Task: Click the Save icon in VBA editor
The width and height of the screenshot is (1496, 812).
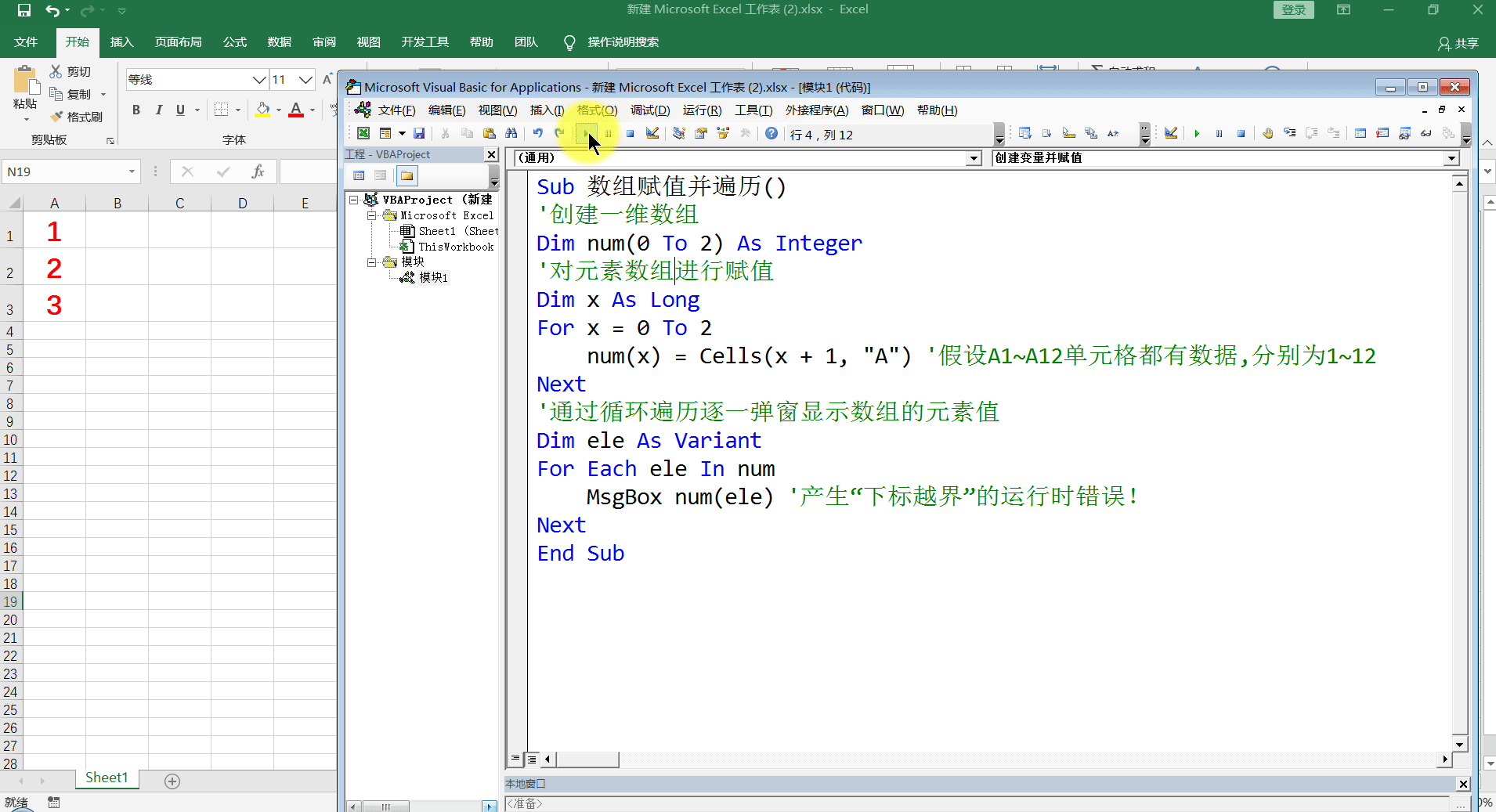Action: [419, 133]
